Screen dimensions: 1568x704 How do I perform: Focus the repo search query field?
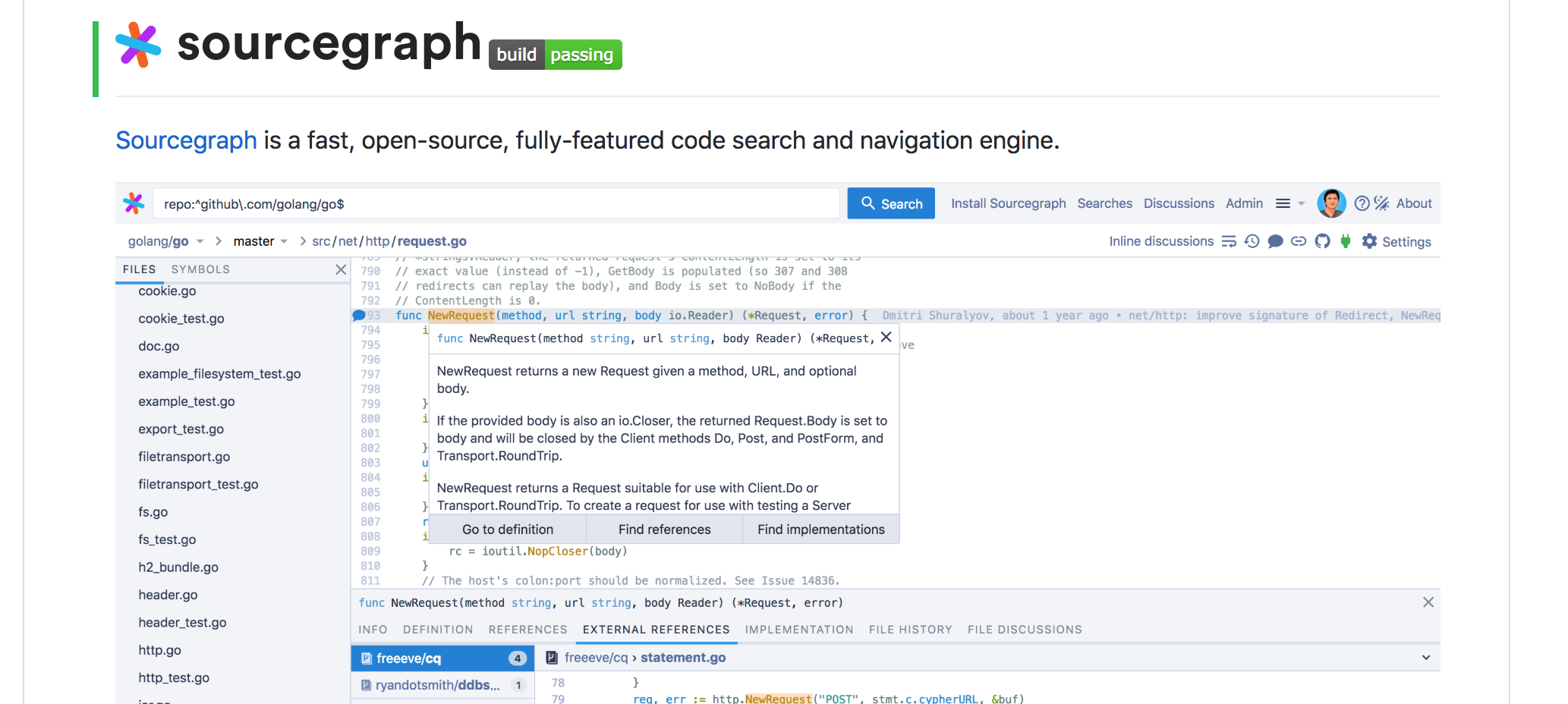[496, 203]
